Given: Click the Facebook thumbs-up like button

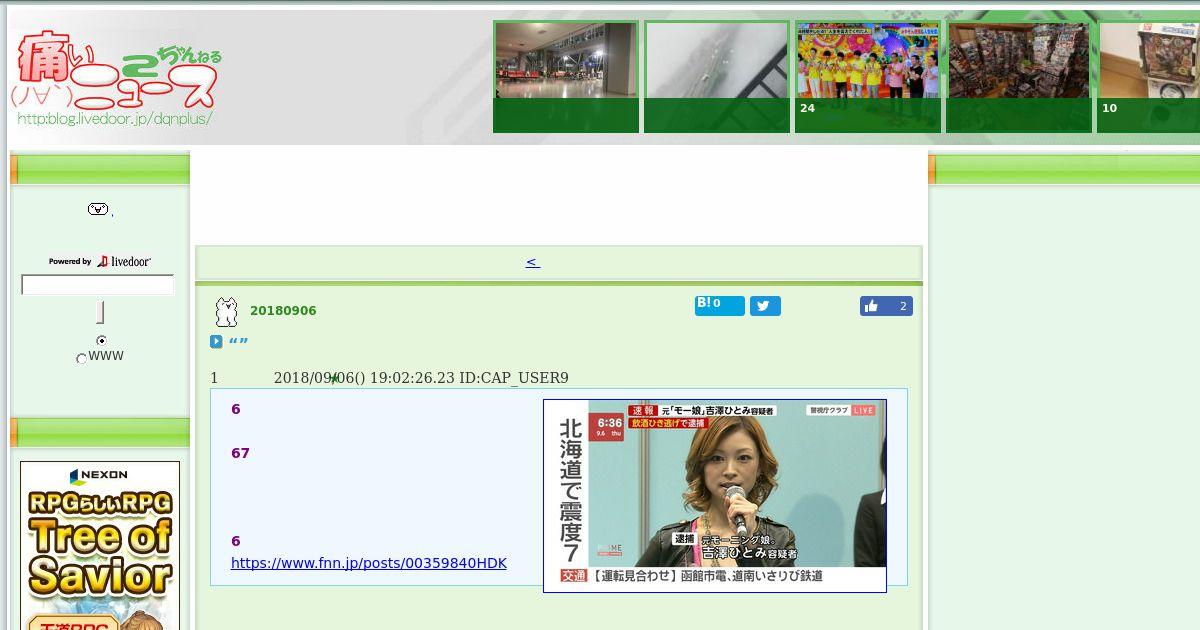Looking at the screenshot, I should pyautogui.click(x=886, y=306).
